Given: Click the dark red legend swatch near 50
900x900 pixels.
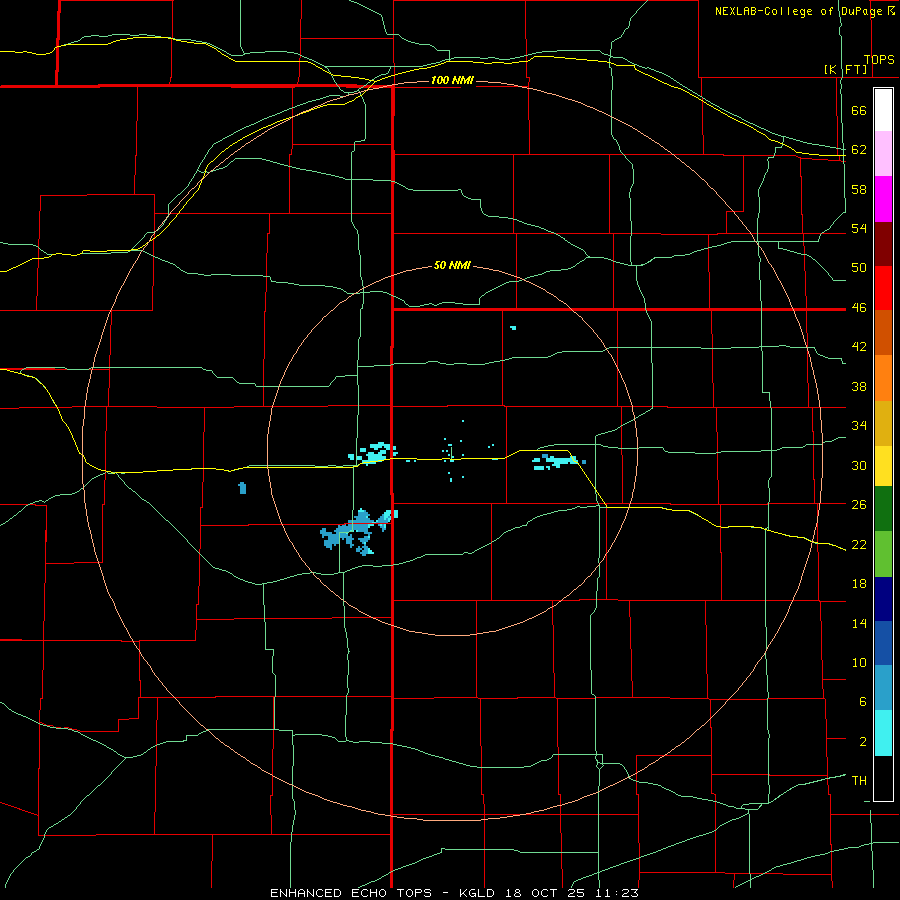Looking at the screenshot, I should (883, 243).
